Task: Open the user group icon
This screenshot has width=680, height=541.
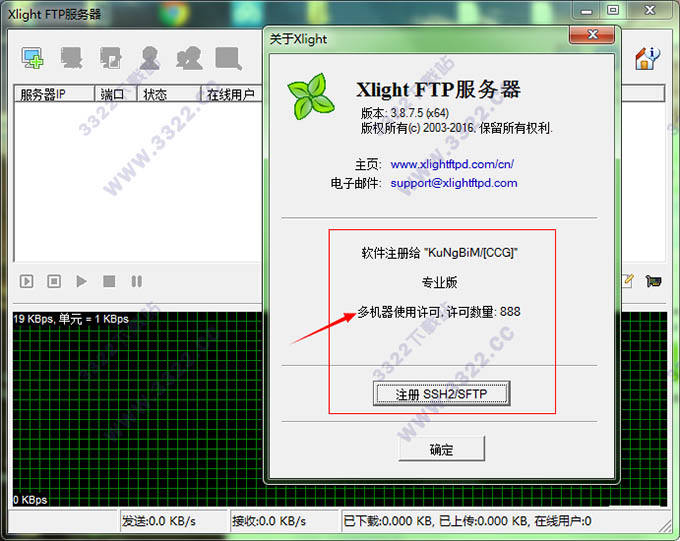Action: tap(190, 58)
